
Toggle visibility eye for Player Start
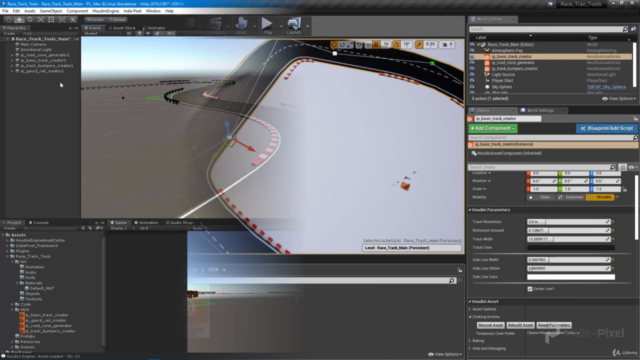pyautogui.click(x=472, y=81)
